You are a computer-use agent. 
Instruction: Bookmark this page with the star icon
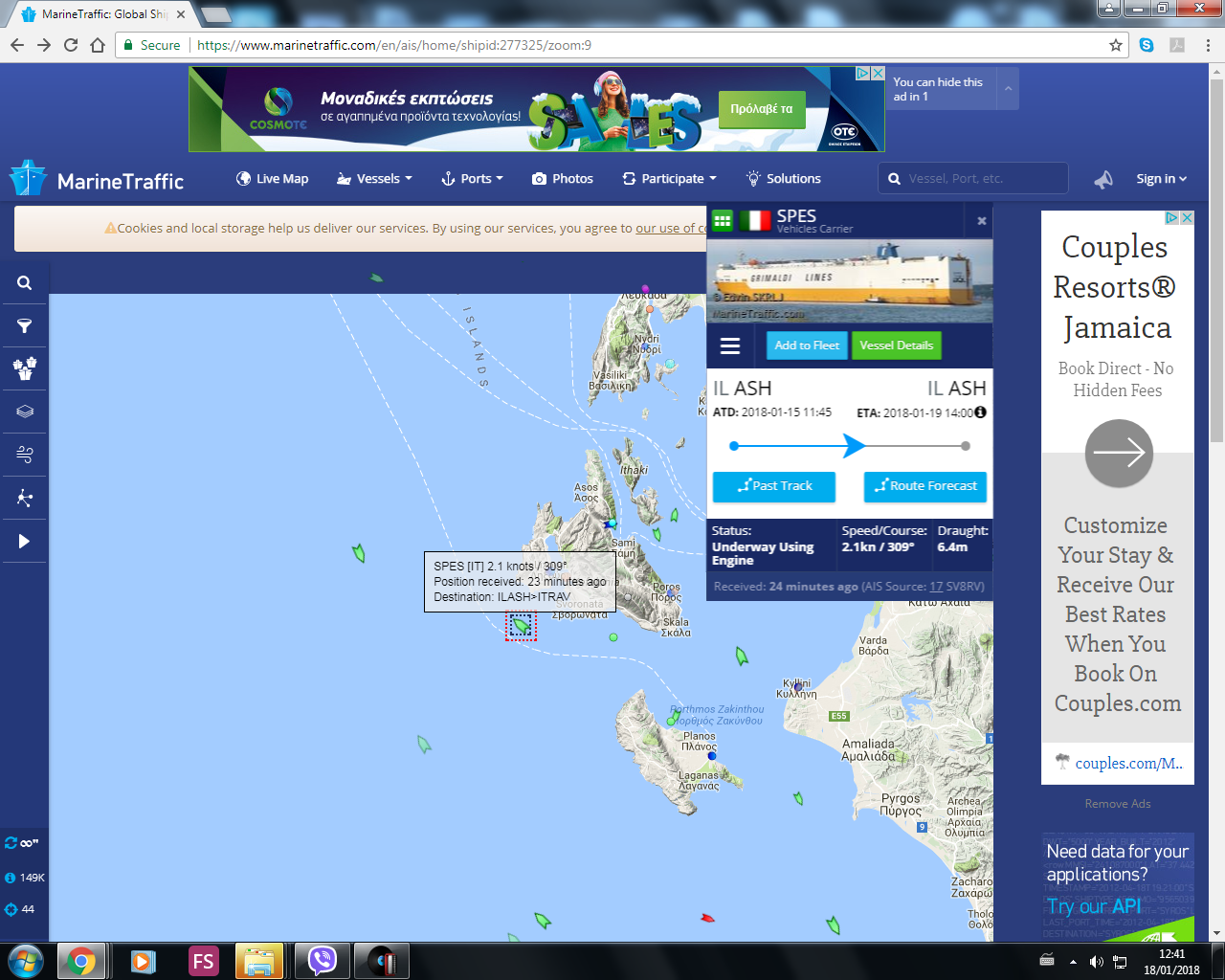1116,45
